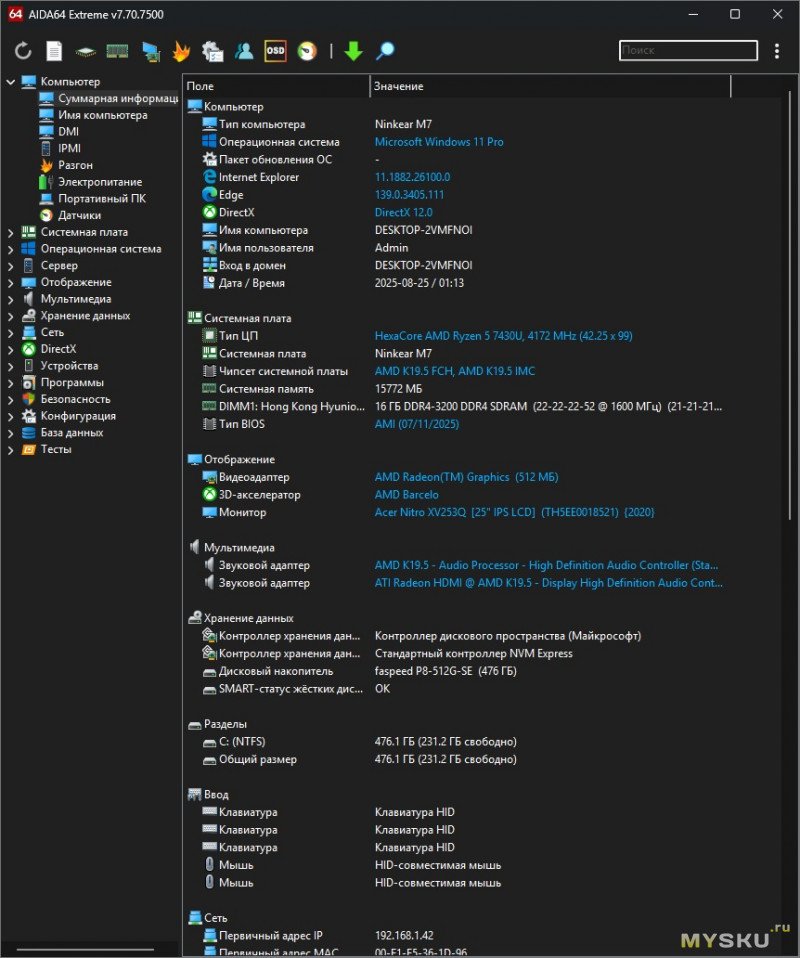
Task: Click the Refresh toolbar icon
Action: coord(23,51)
